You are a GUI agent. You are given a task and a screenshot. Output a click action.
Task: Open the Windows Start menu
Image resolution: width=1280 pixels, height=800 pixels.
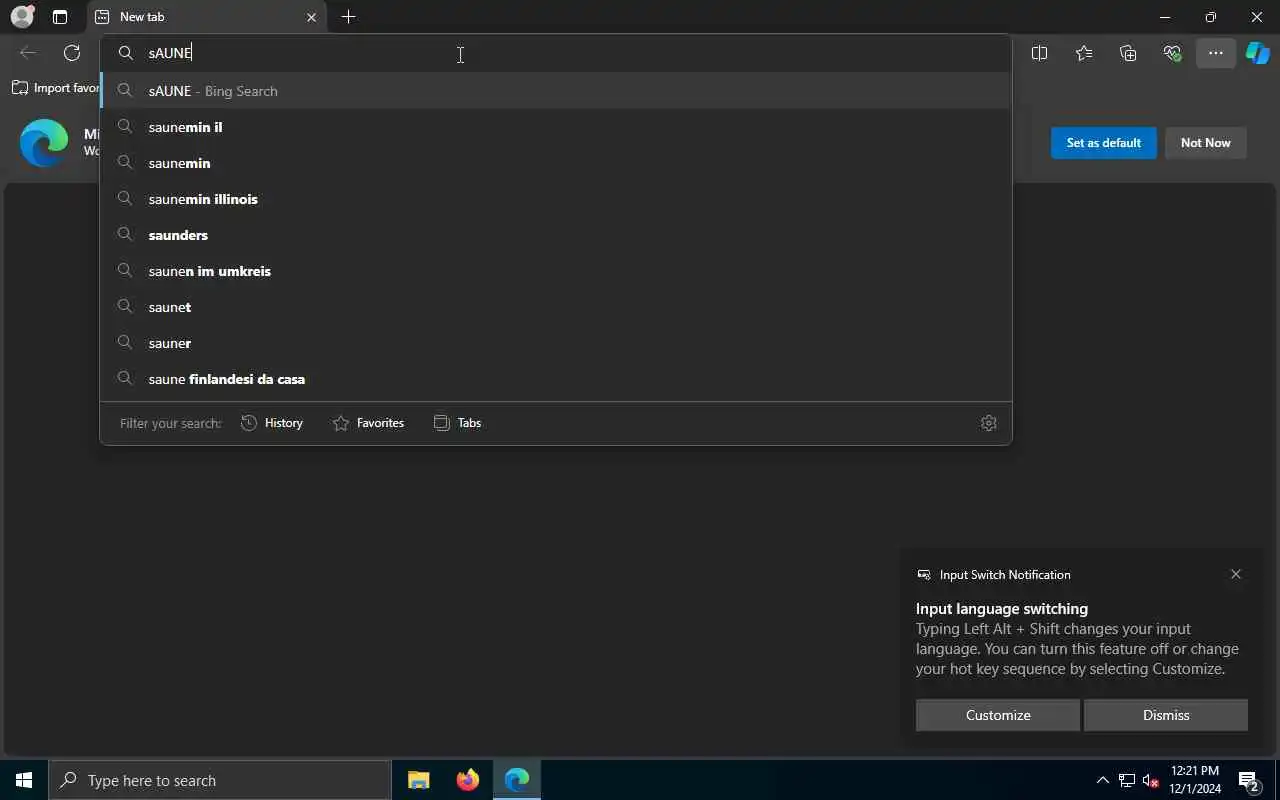click(x=24, y=780)
